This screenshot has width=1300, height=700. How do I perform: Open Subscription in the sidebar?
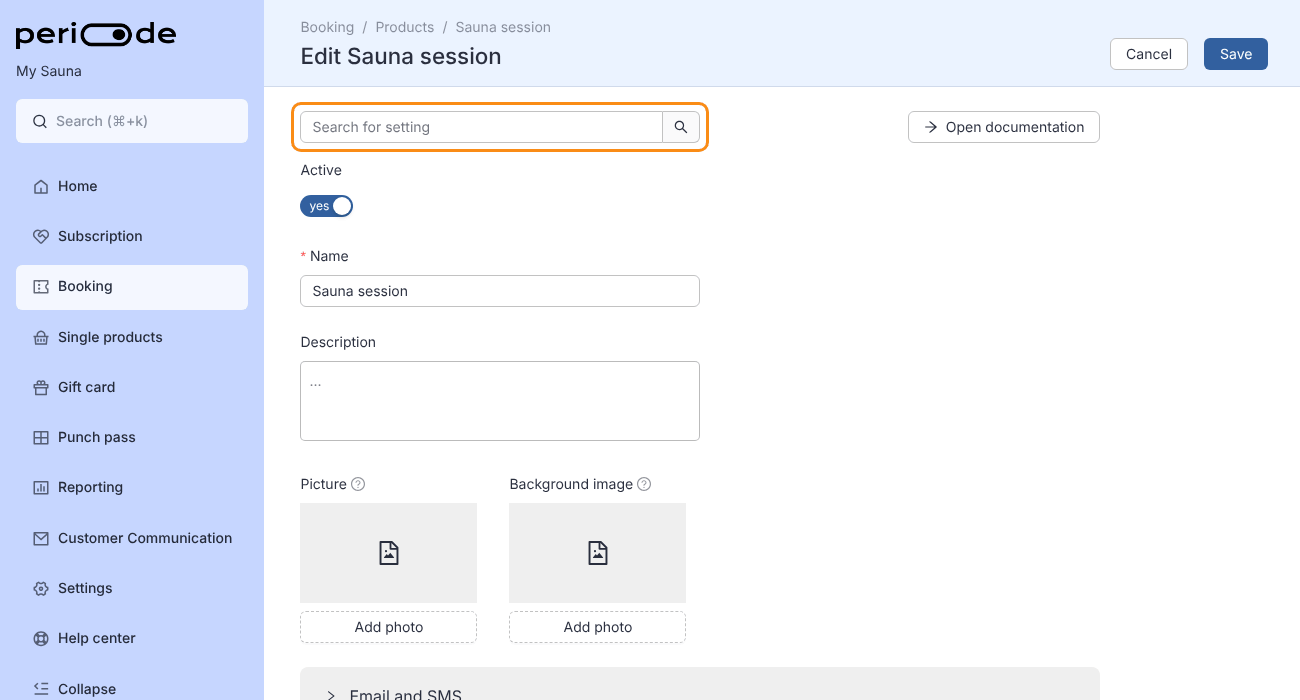pos(132,236)
